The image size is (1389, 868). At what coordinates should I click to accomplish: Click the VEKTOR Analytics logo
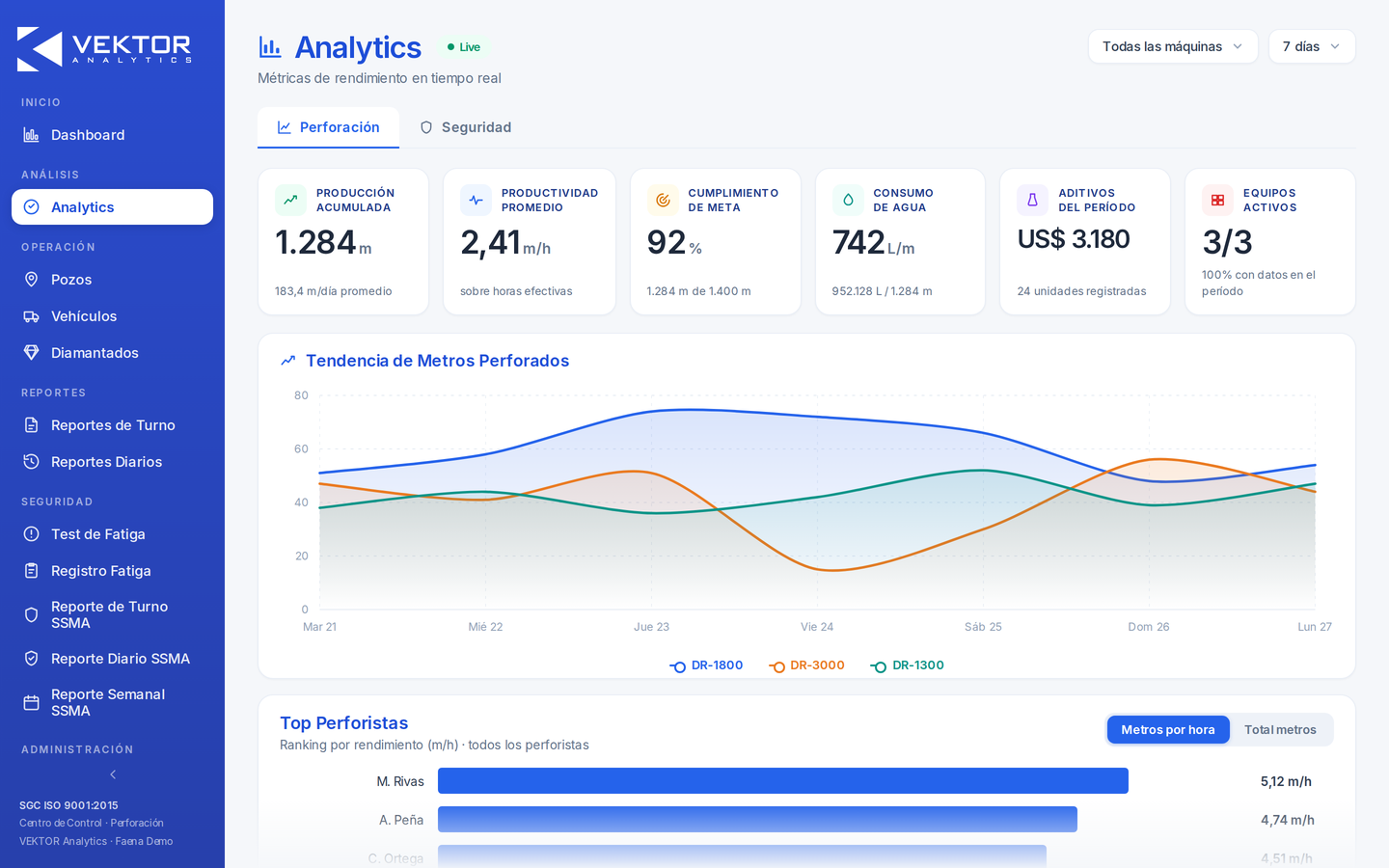[x=104, y=49]
